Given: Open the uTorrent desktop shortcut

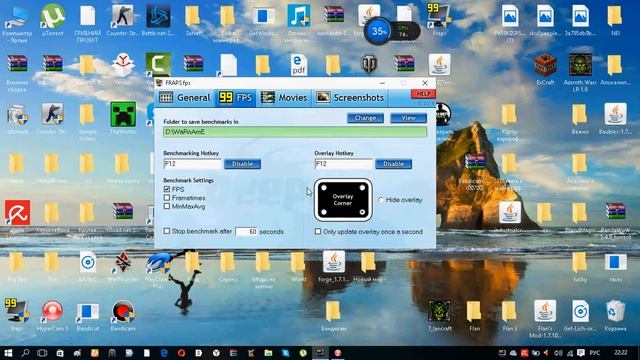Looking at the screenshot, I should [52, 20].
